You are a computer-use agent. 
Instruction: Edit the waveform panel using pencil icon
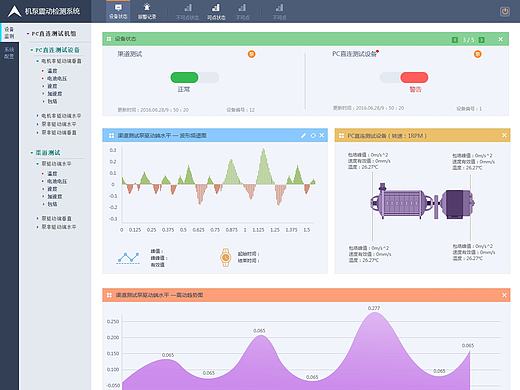[303, 135]
